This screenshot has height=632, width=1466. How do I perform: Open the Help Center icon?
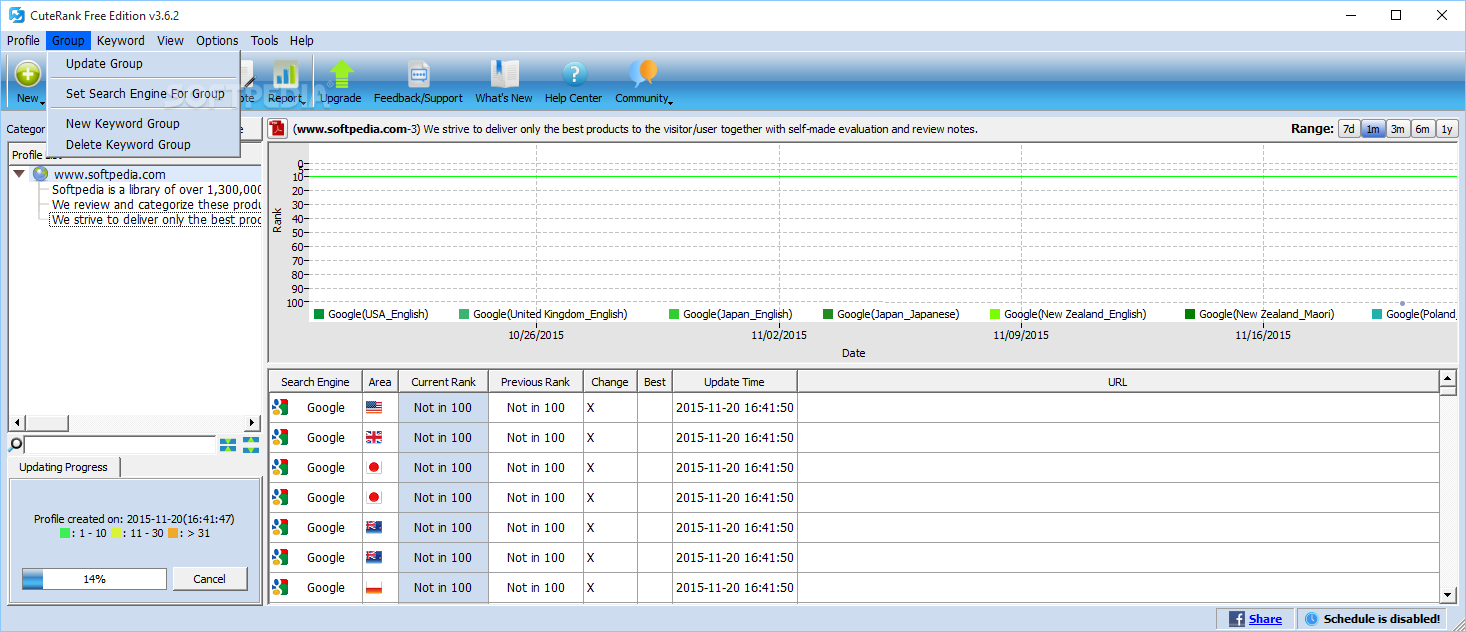click(574, 74)
